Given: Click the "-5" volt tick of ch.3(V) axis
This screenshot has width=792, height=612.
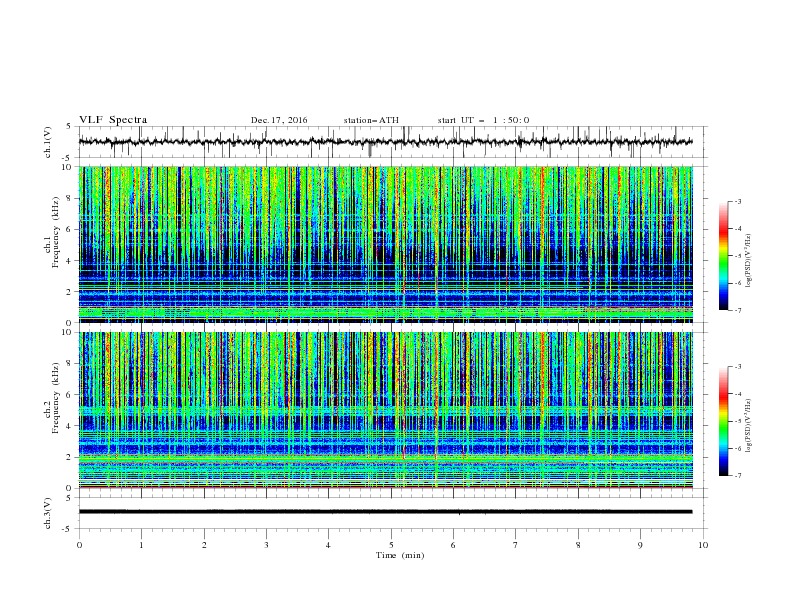Looking at the screenshot, I should click(x=67, y=529).
